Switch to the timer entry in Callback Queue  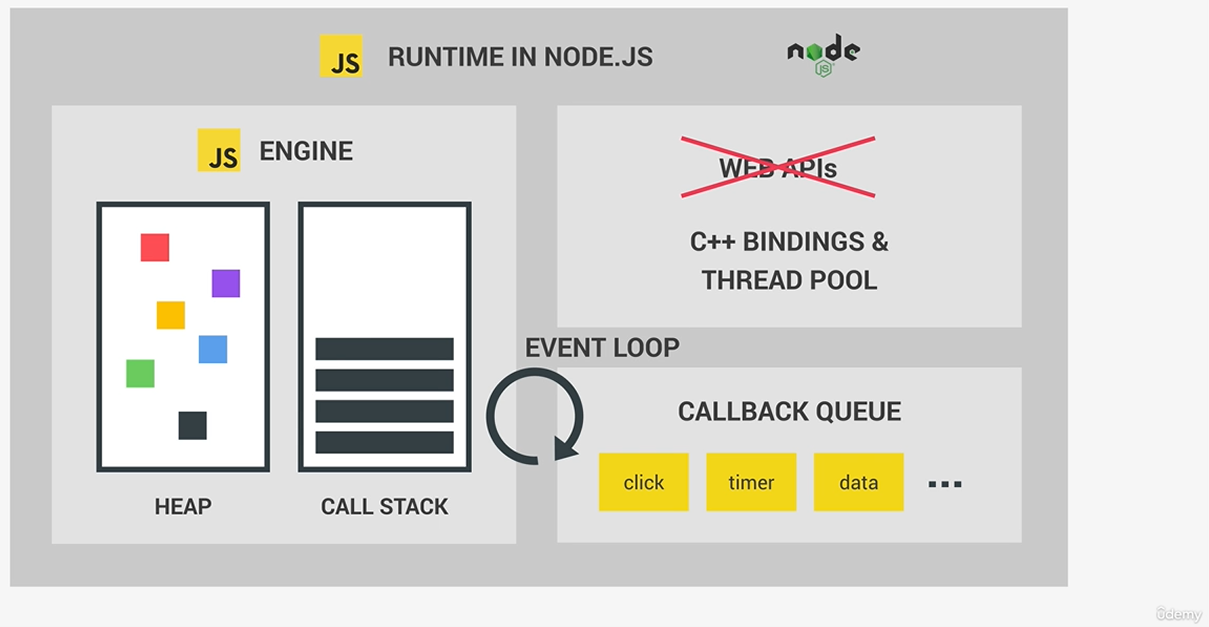pyautogui.click(x=751, y=482)
